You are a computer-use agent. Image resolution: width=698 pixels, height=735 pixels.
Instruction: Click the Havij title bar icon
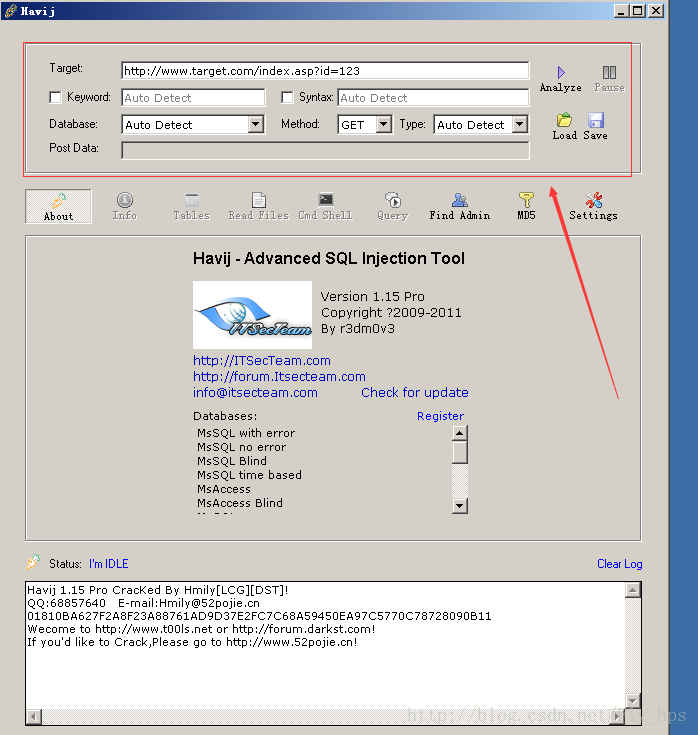[10, 10]
